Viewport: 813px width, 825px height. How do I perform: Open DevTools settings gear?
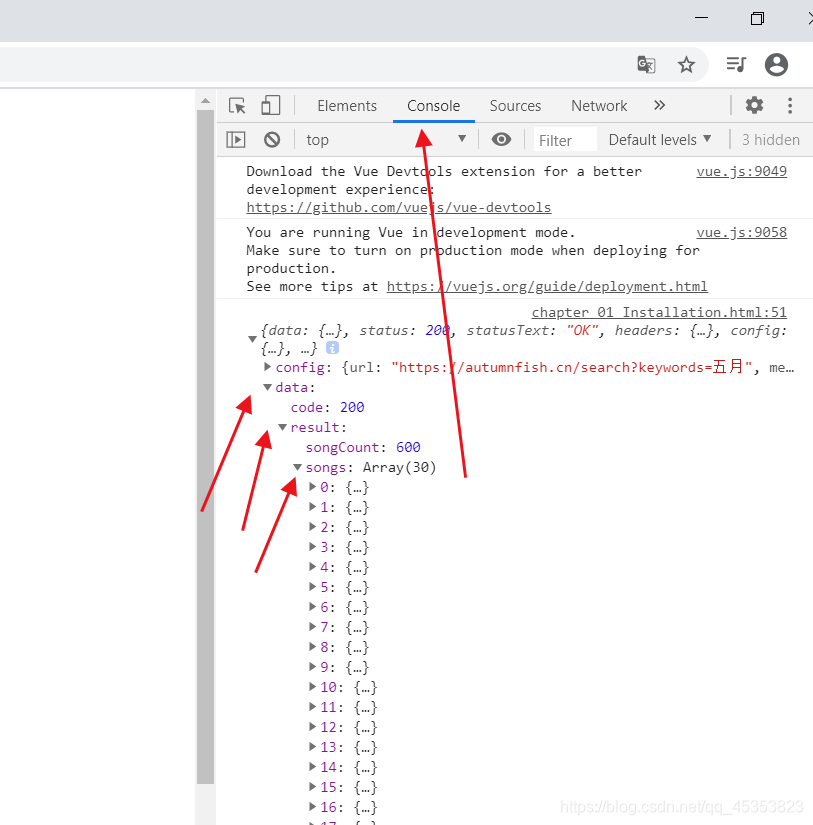(754, 105)
